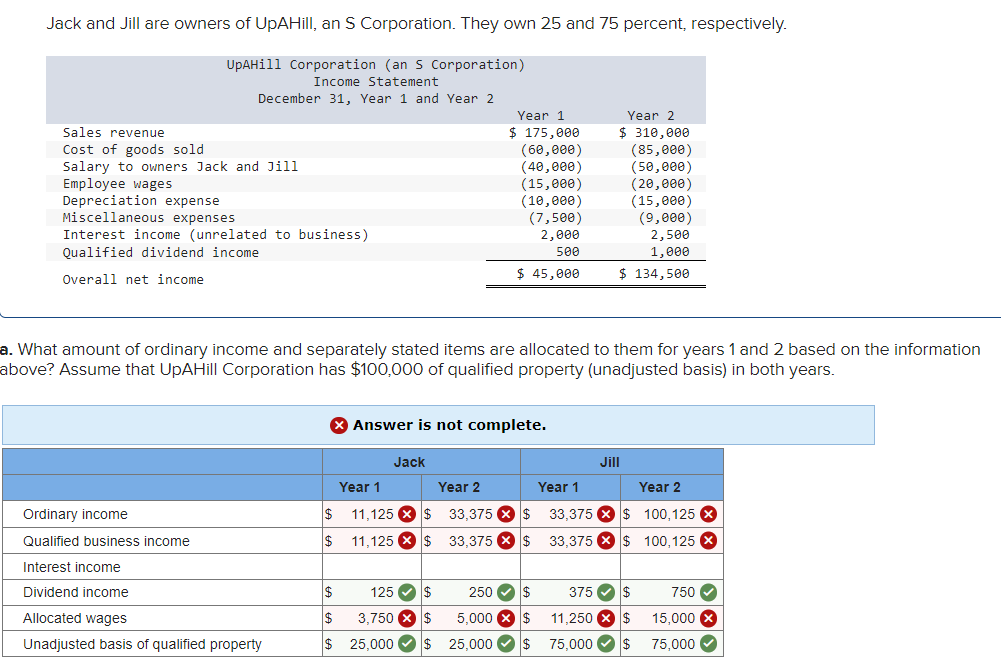Click Year 2 overall net income $ 134,500

(x=654, y=274)
